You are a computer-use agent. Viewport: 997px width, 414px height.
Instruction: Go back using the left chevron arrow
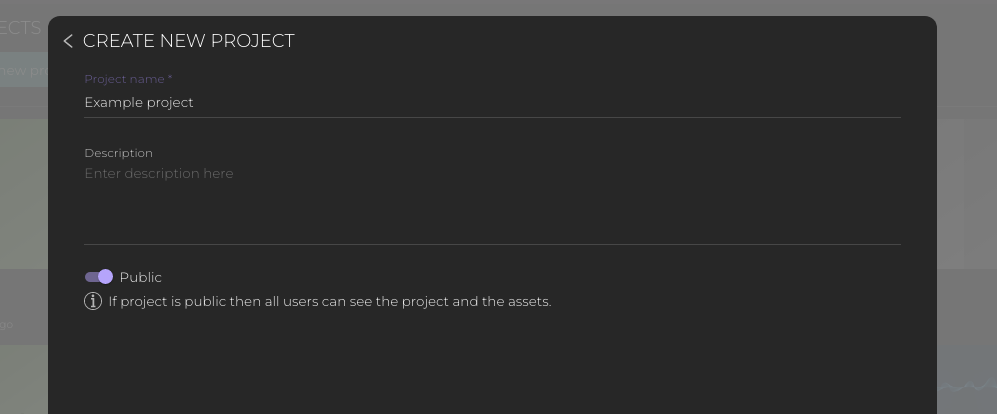click(68, 41)
